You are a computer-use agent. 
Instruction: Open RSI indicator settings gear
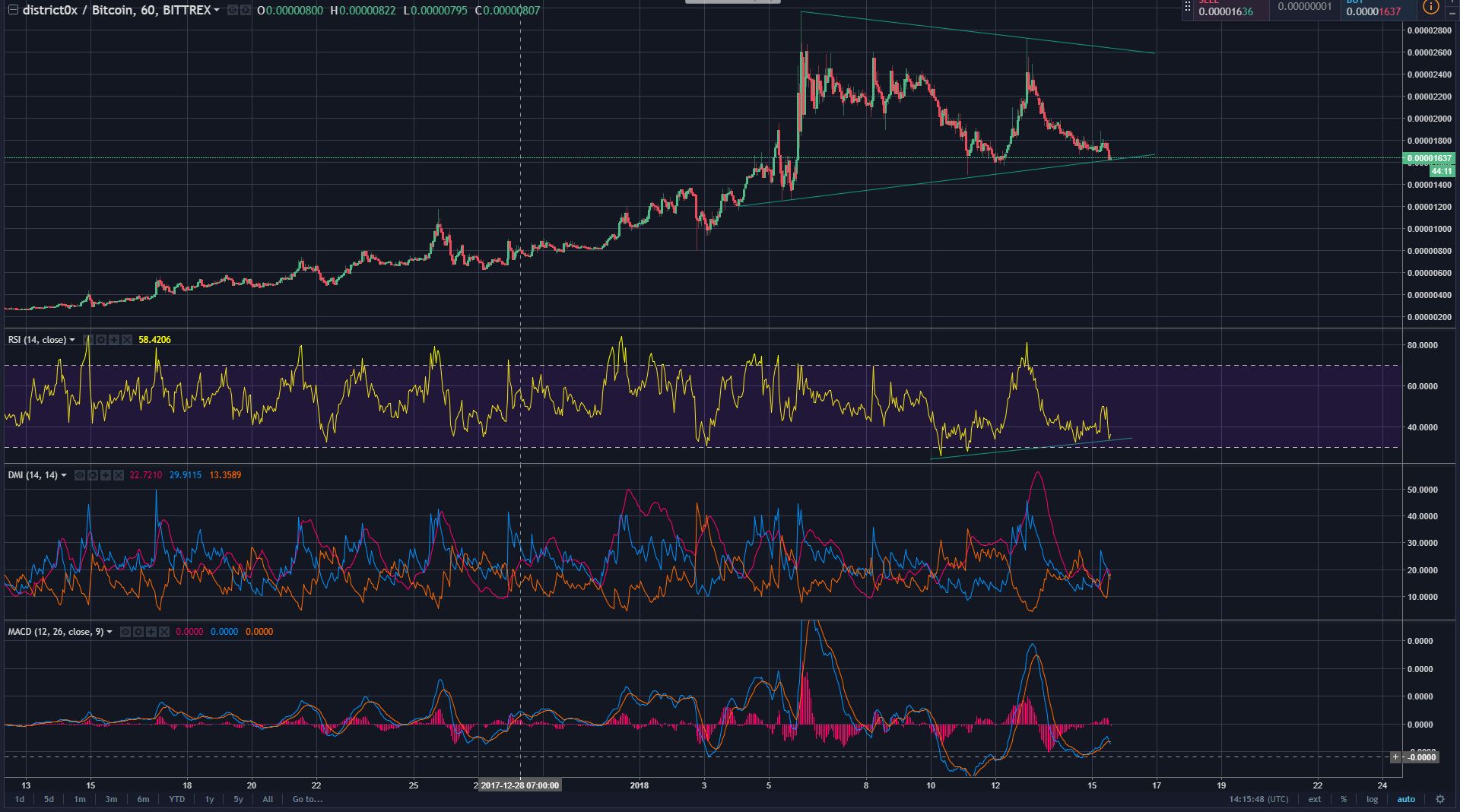(101, 340)
